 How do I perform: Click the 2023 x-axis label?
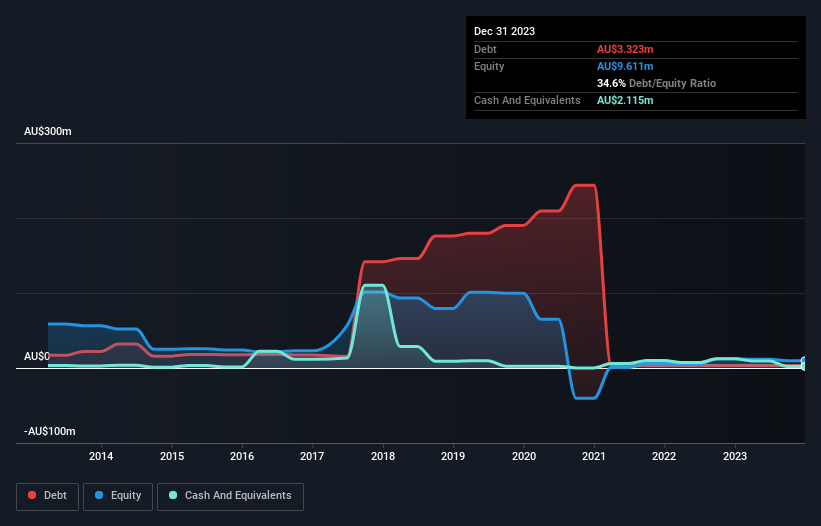coord(735,456)
